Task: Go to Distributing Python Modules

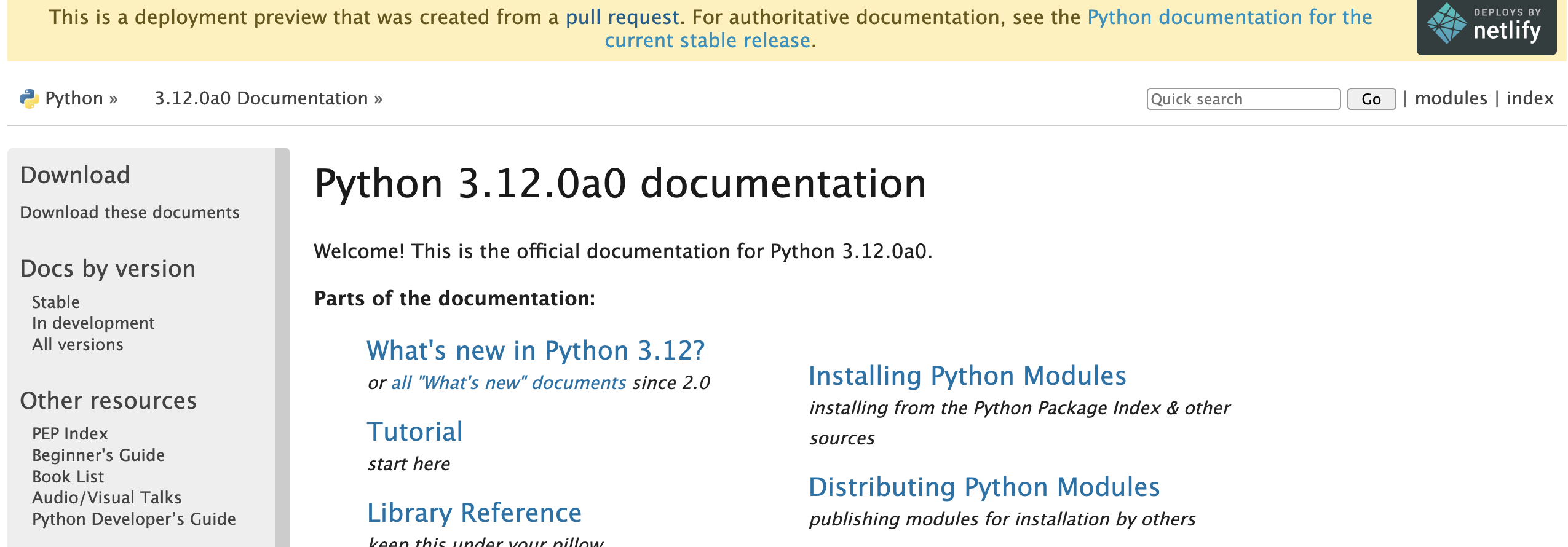Action: tap(984, 487)
